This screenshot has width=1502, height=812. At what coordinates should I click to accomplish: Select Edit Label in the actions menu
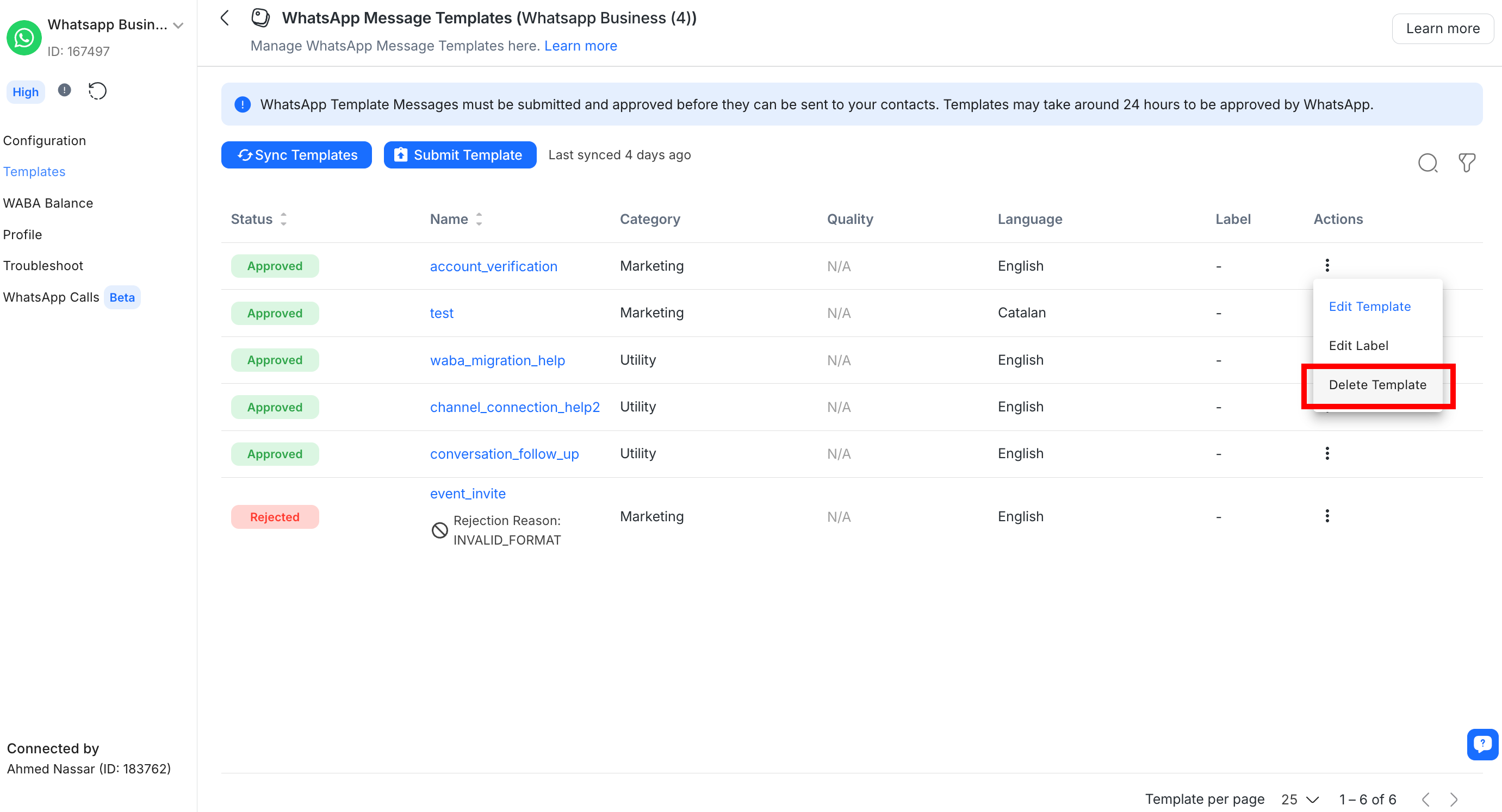click(1358, 346)
